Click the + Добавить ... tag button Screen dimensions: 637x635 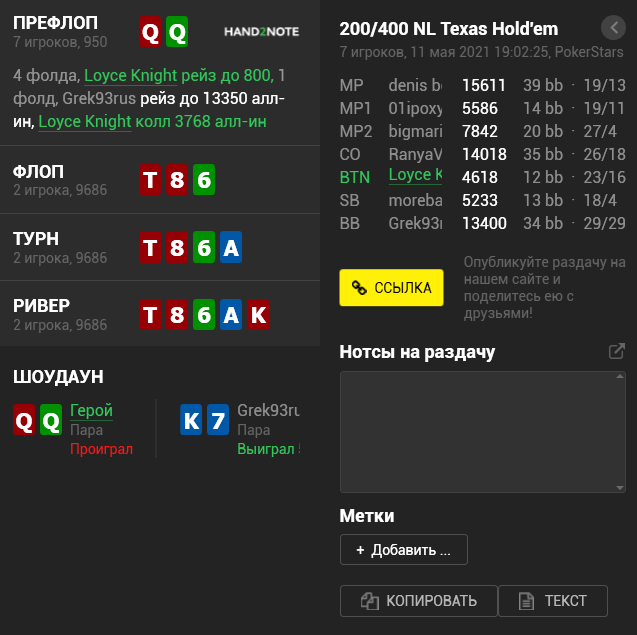403,549
